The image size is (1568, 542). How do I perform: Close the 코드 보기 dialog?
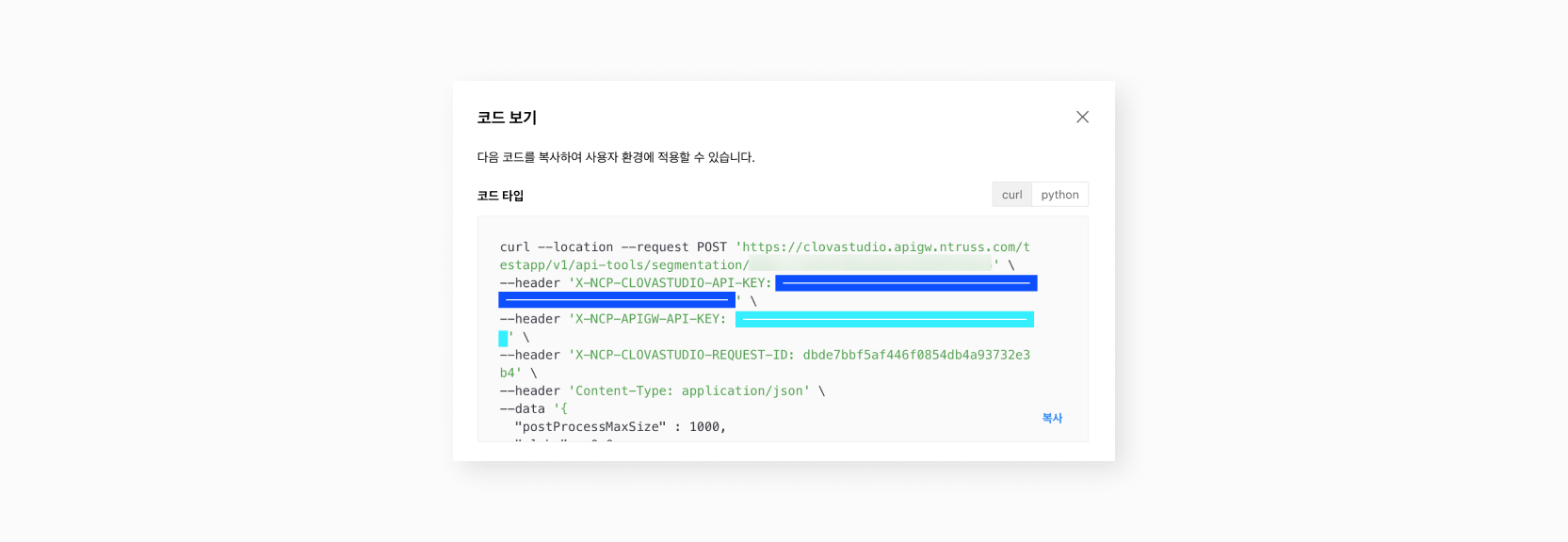pyautogui.click(x=1082, y=117)
